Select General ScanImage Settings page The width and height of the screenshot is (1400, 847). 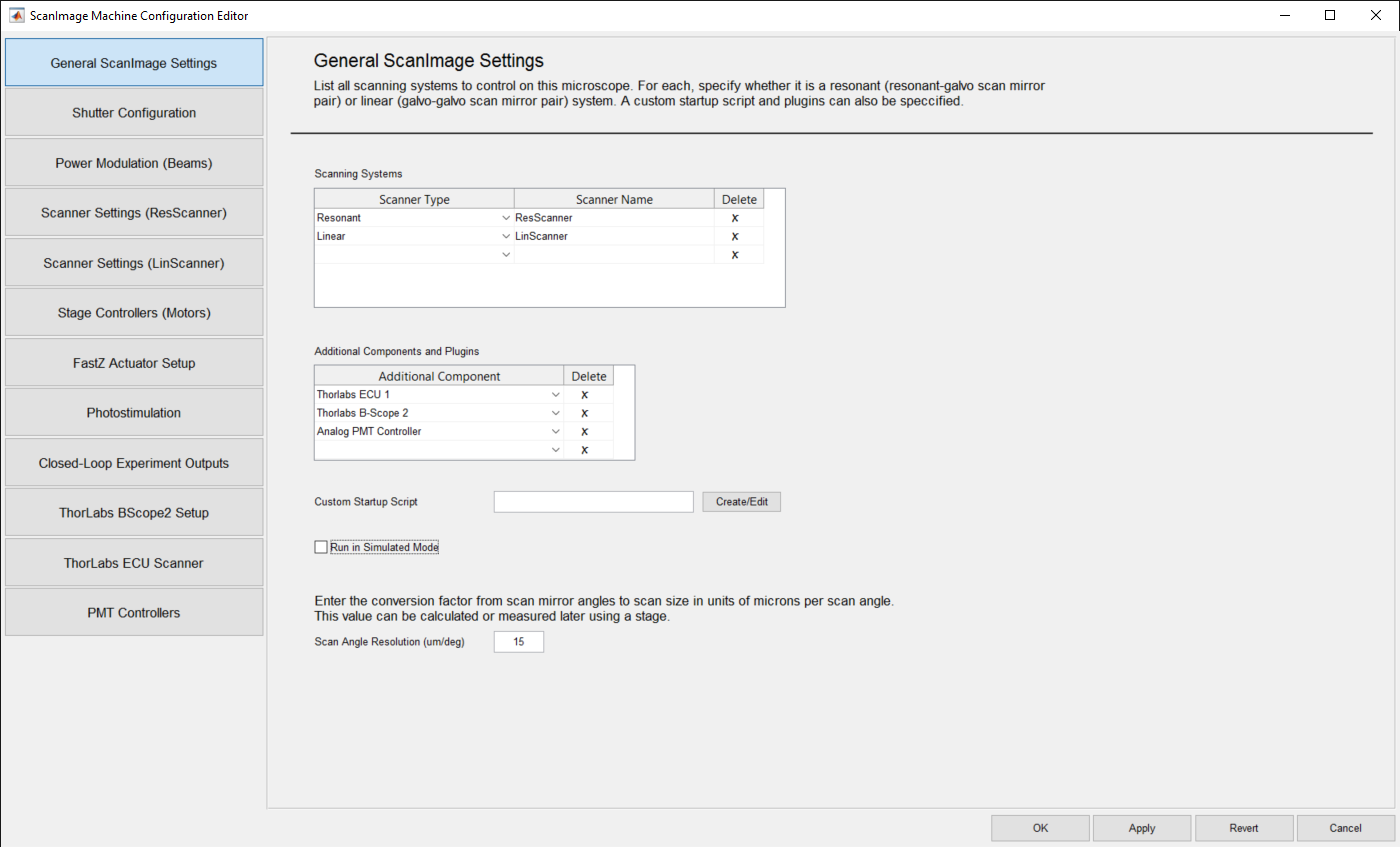(134, 62)
